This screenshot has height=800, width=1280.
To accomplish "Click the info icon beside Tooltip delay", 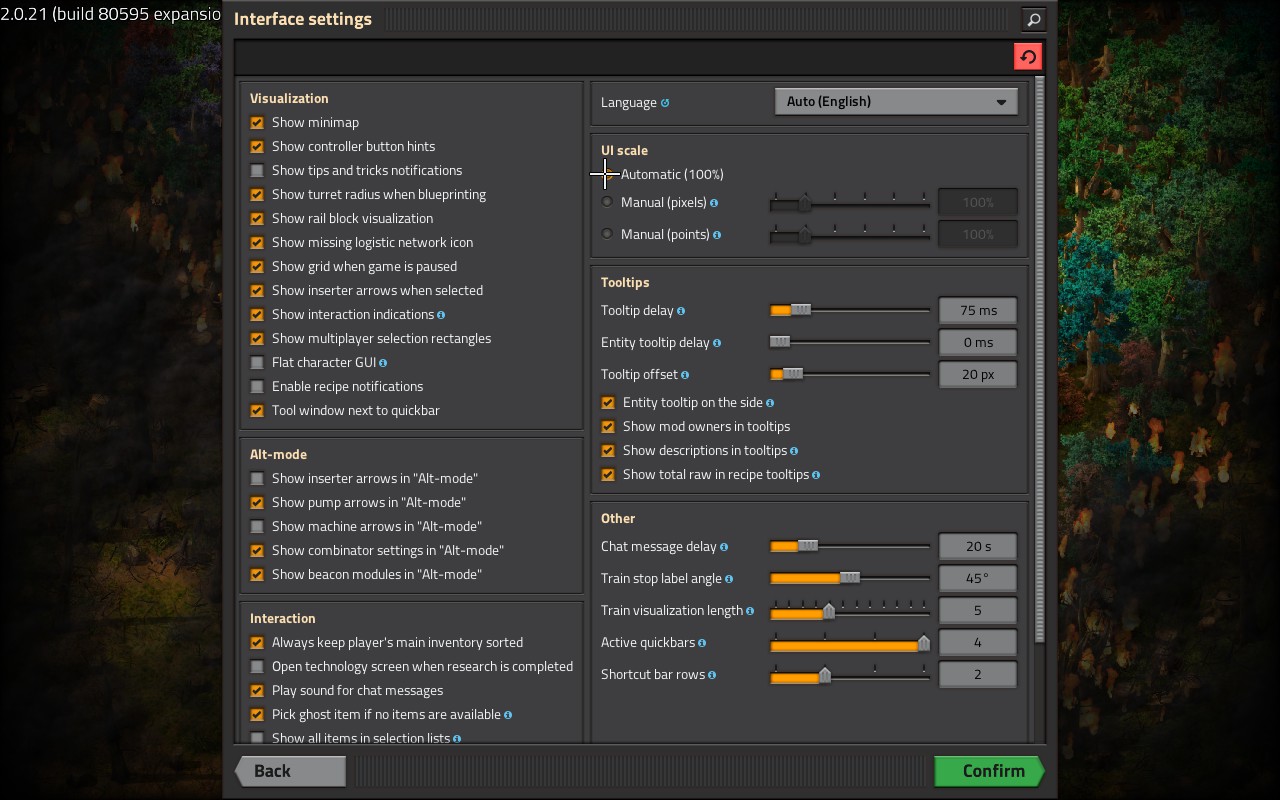I will point(681,311).
